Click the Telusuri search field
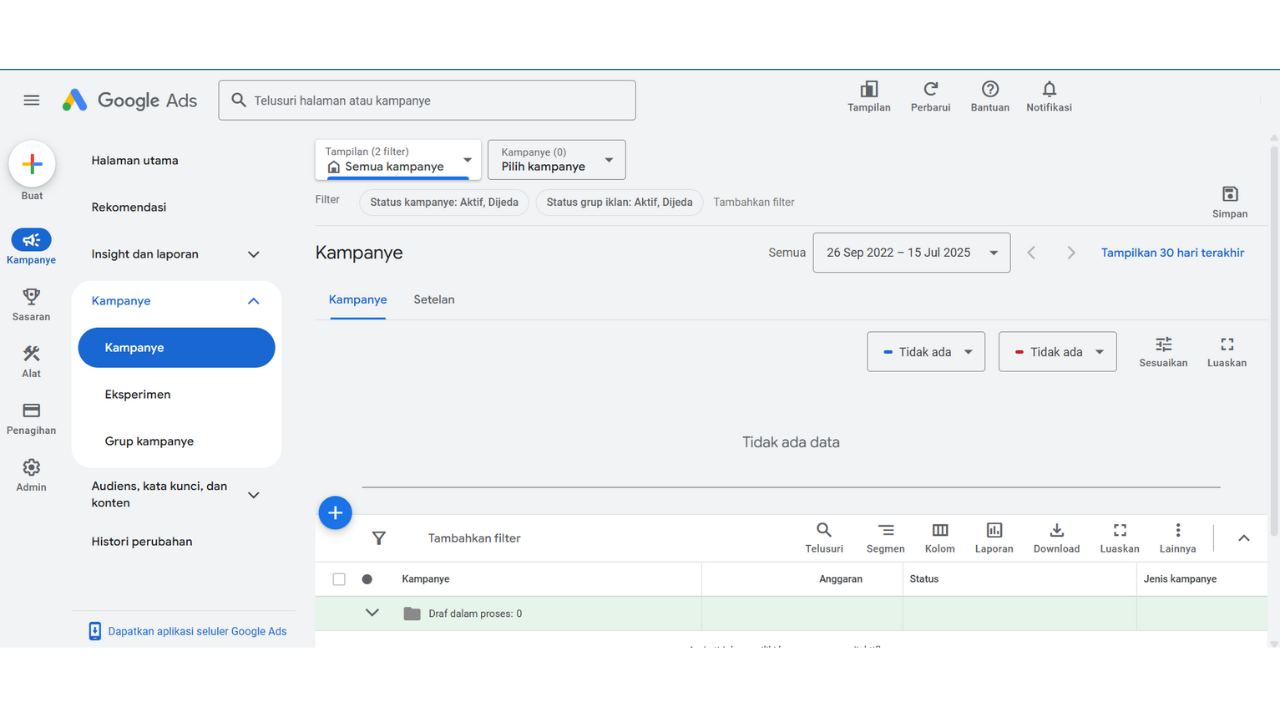The height and width of the screenshot is (720, 1280). pyautogui.click(x=427, y=100)
